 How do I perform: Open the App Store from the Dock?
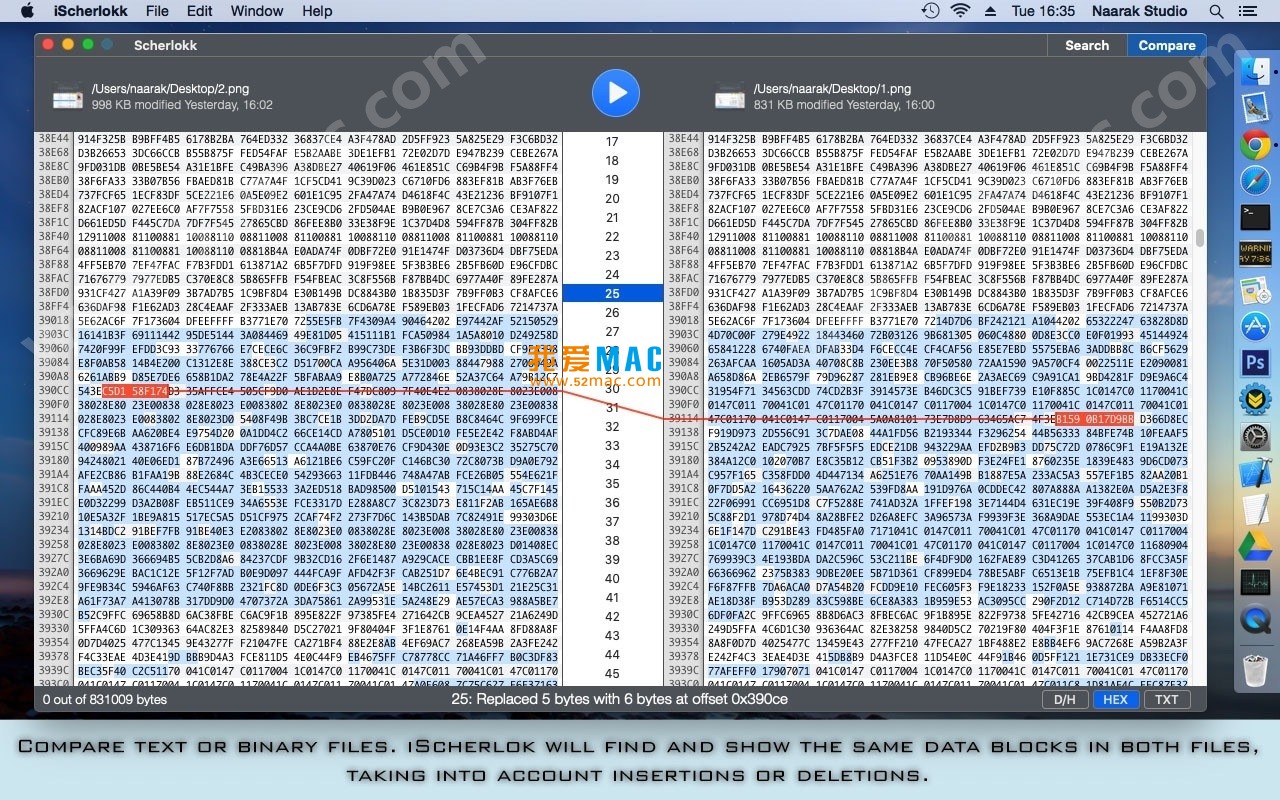(x=1255, y=325)
